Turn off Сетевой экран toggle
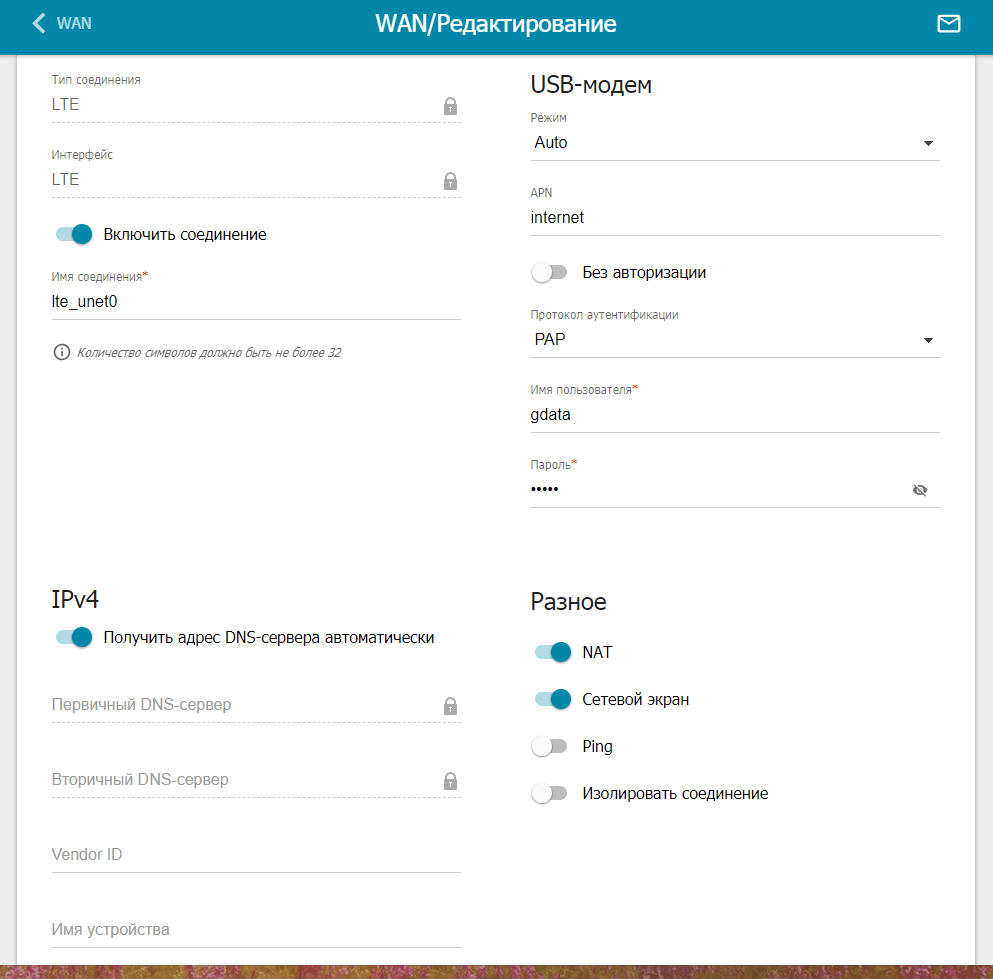This screenshot has width=993, height=979. pos(552,699)
